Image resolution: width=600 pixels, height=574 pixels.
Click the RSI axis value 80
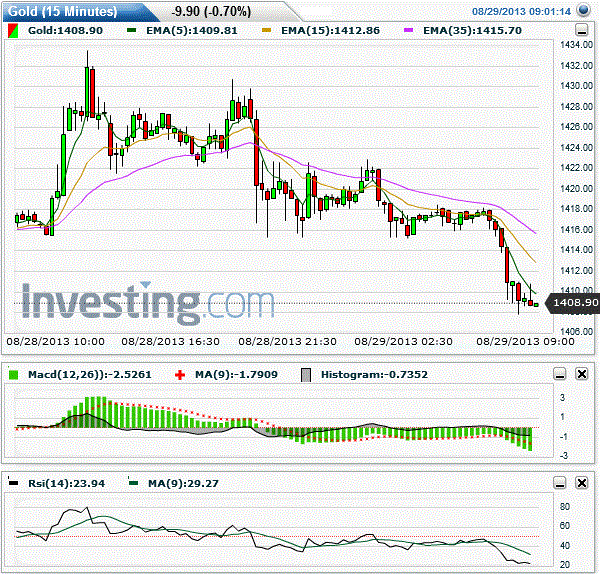point(565,507)
